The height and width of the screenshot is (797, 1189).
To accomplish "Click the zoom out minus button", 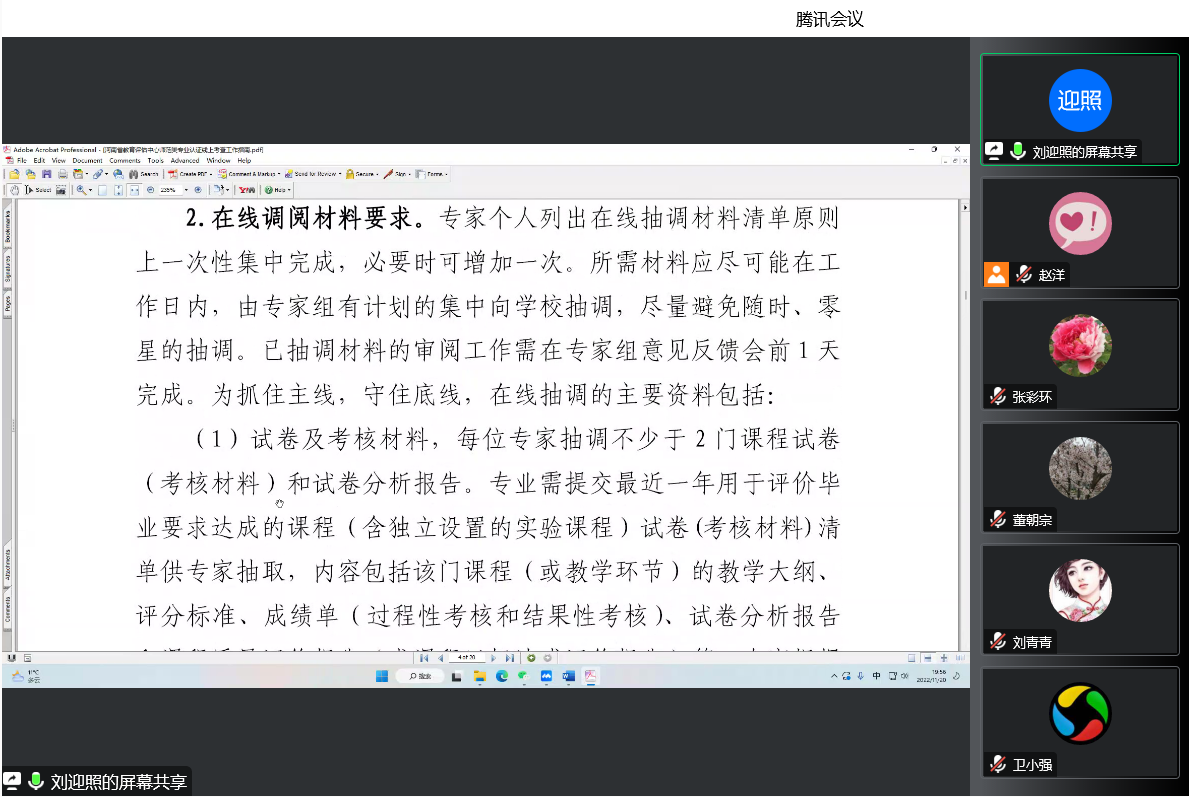I will (150, 189).
